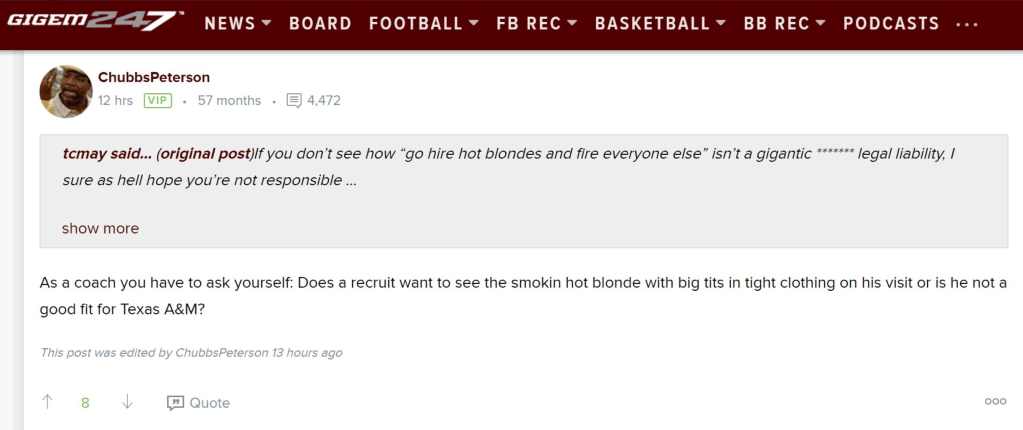Click the Quote button label
The width and height of the screenshot is (1023, 430).
pos(210,403)
